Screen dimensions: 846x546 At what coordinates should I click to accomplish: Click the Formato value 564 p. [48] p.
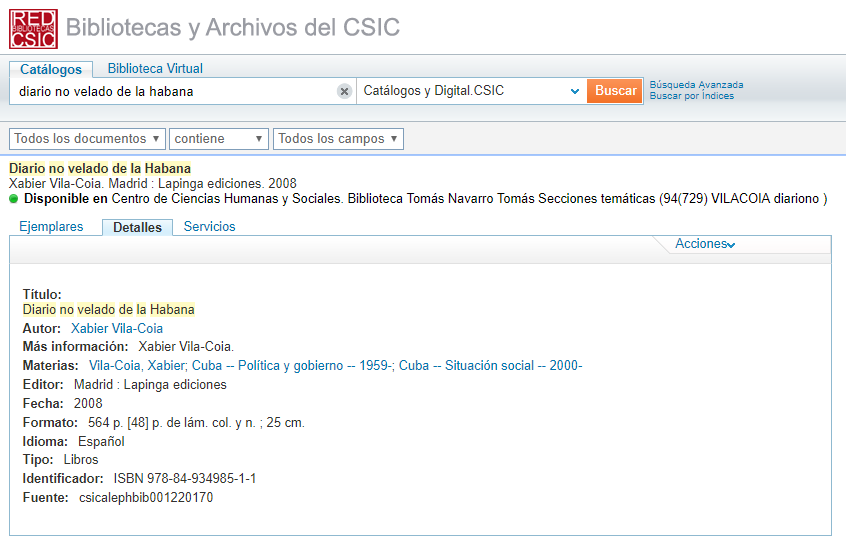point(196,422)
